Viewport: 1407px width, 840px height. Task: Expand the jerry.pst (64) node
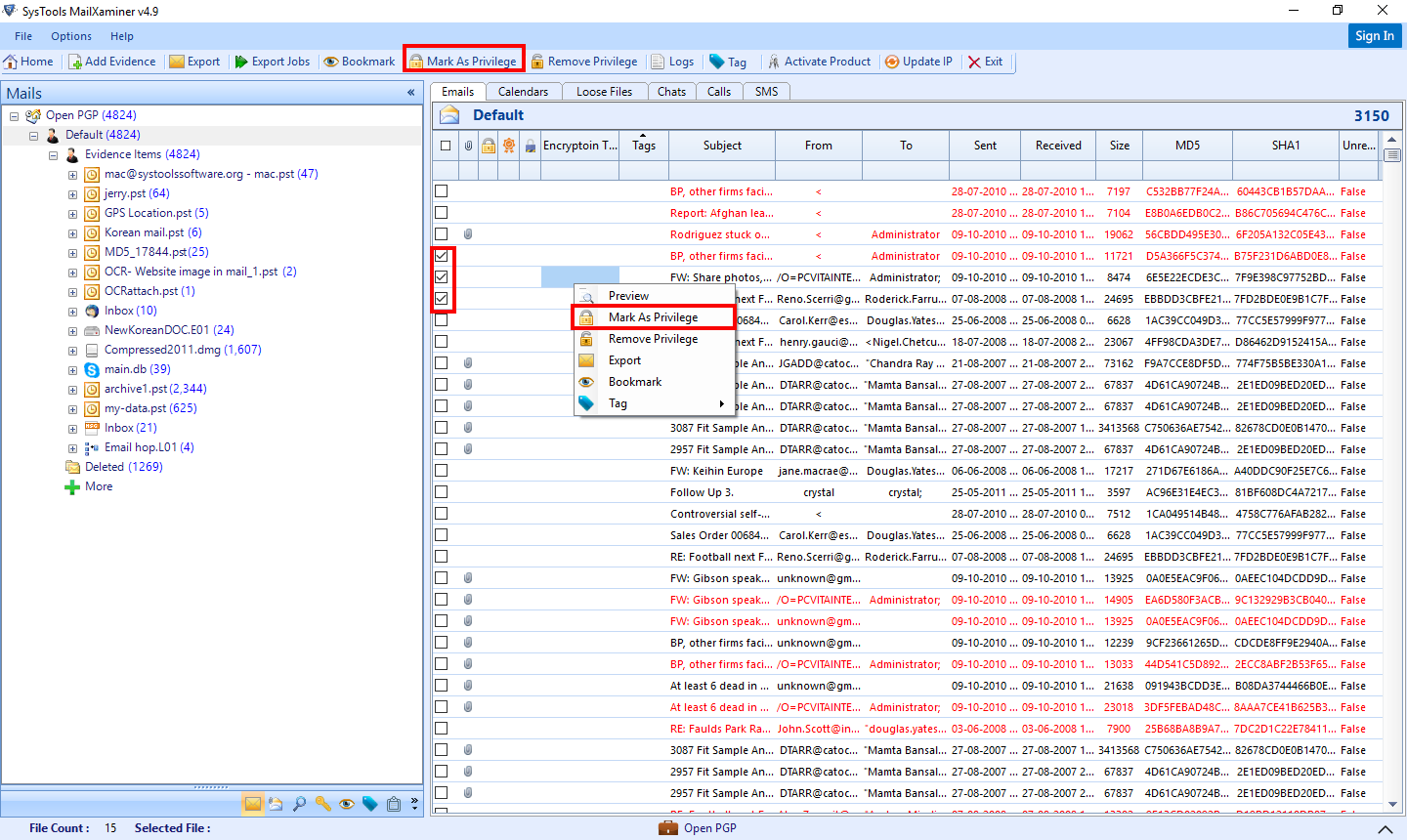[x=72, y=193]
